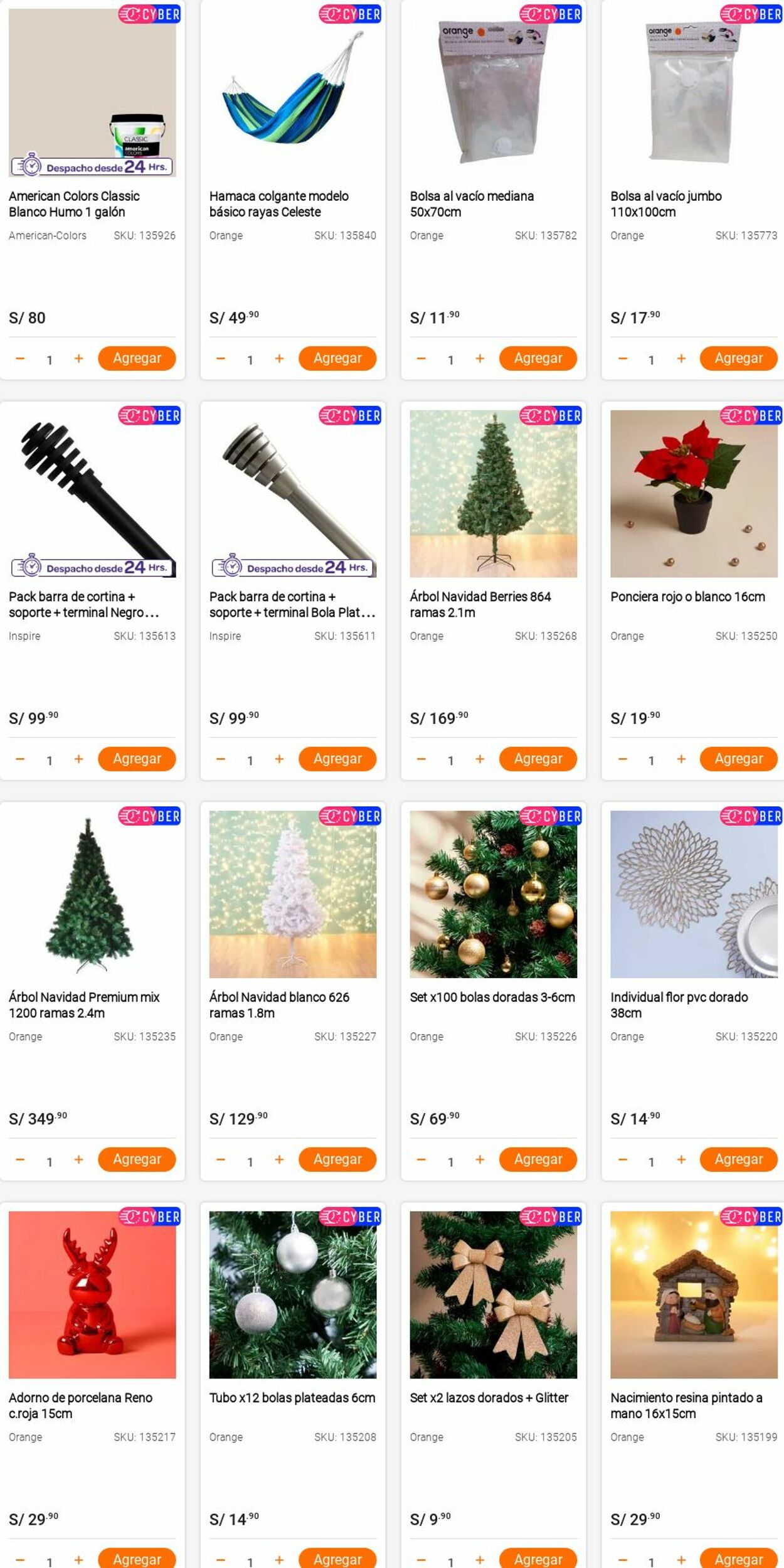Click the Cyber badge on Bolsa al vacío jumbo

coord(751,14)
